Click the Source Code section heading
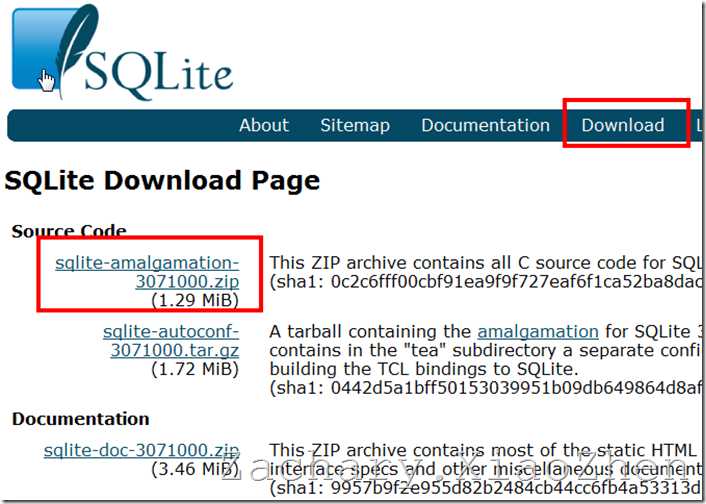706x504 pixels. click(69, 231)
